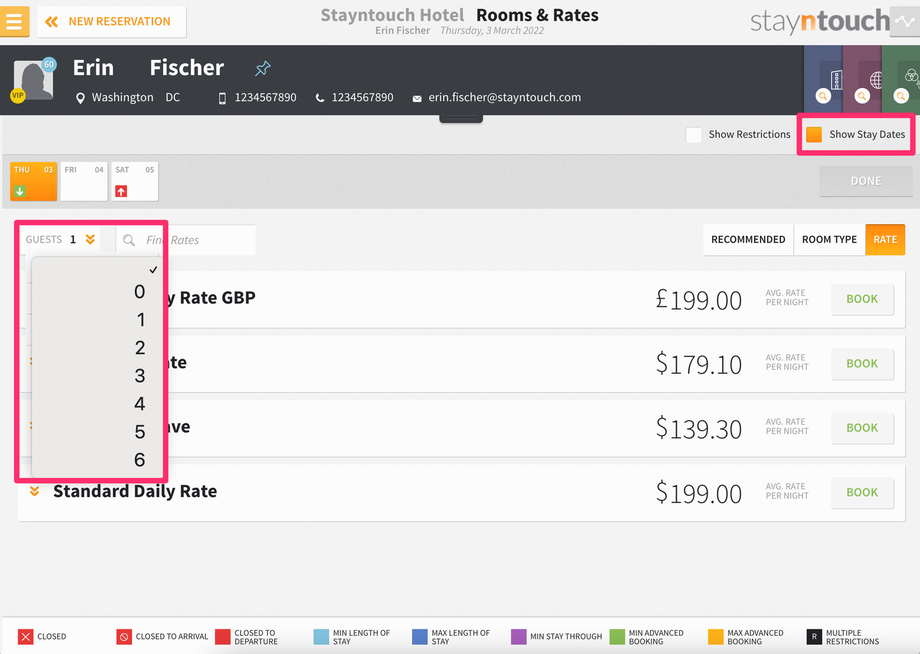Enable Show Restrictions checkbox
Viewport: 920px width, 654px height.
(x=694, y=135)
